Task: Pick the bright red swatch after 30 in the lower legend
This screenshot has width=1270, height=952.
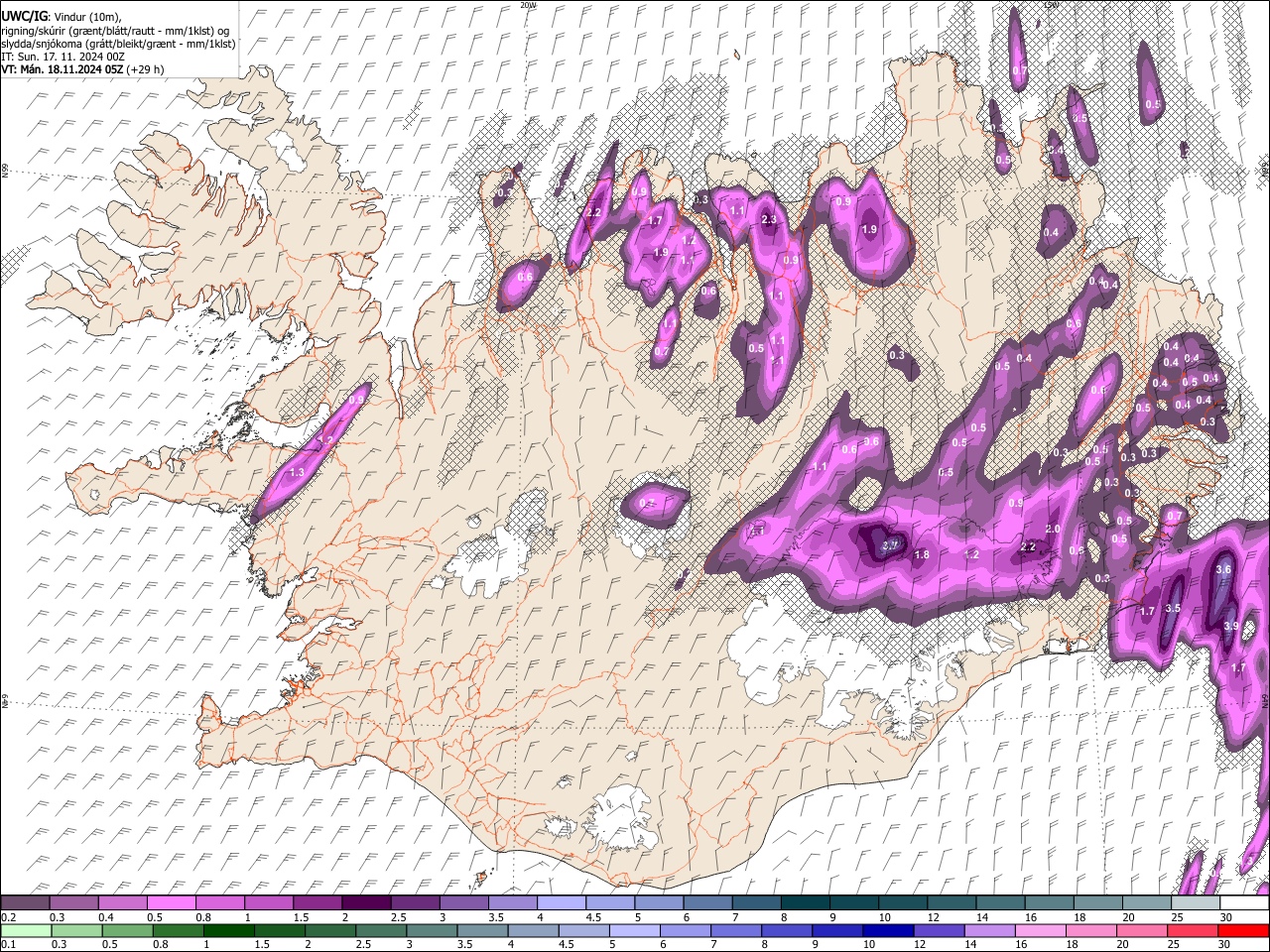Action: (x=1244, y=930)
